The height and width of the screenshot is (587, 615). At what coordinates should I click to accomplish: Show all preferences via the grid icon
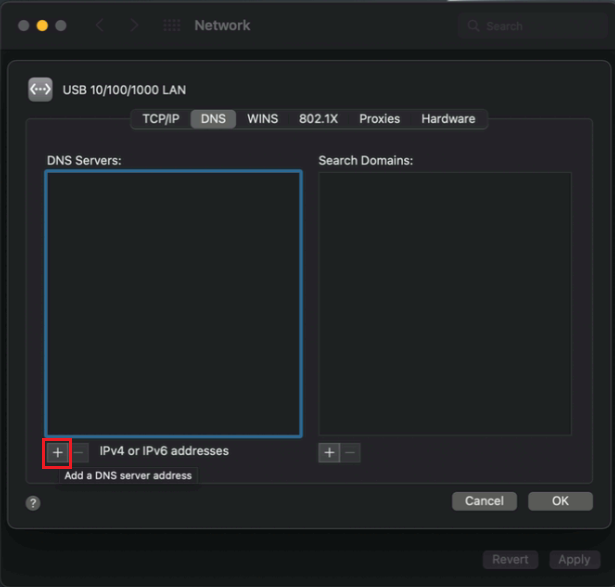click(171, 25)
